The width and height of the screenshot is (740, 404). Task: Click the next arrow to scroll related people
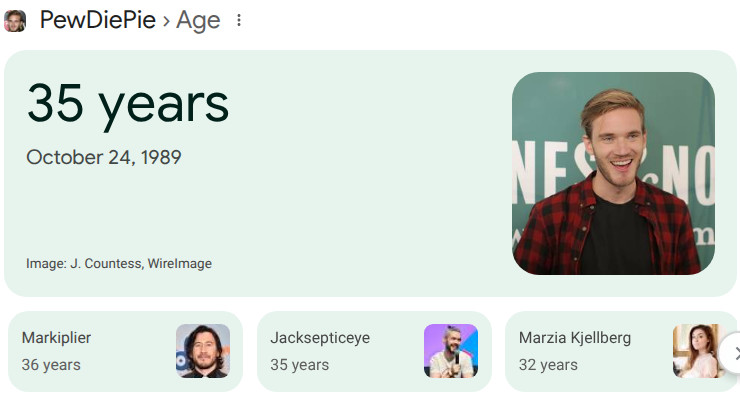(732, 352)
